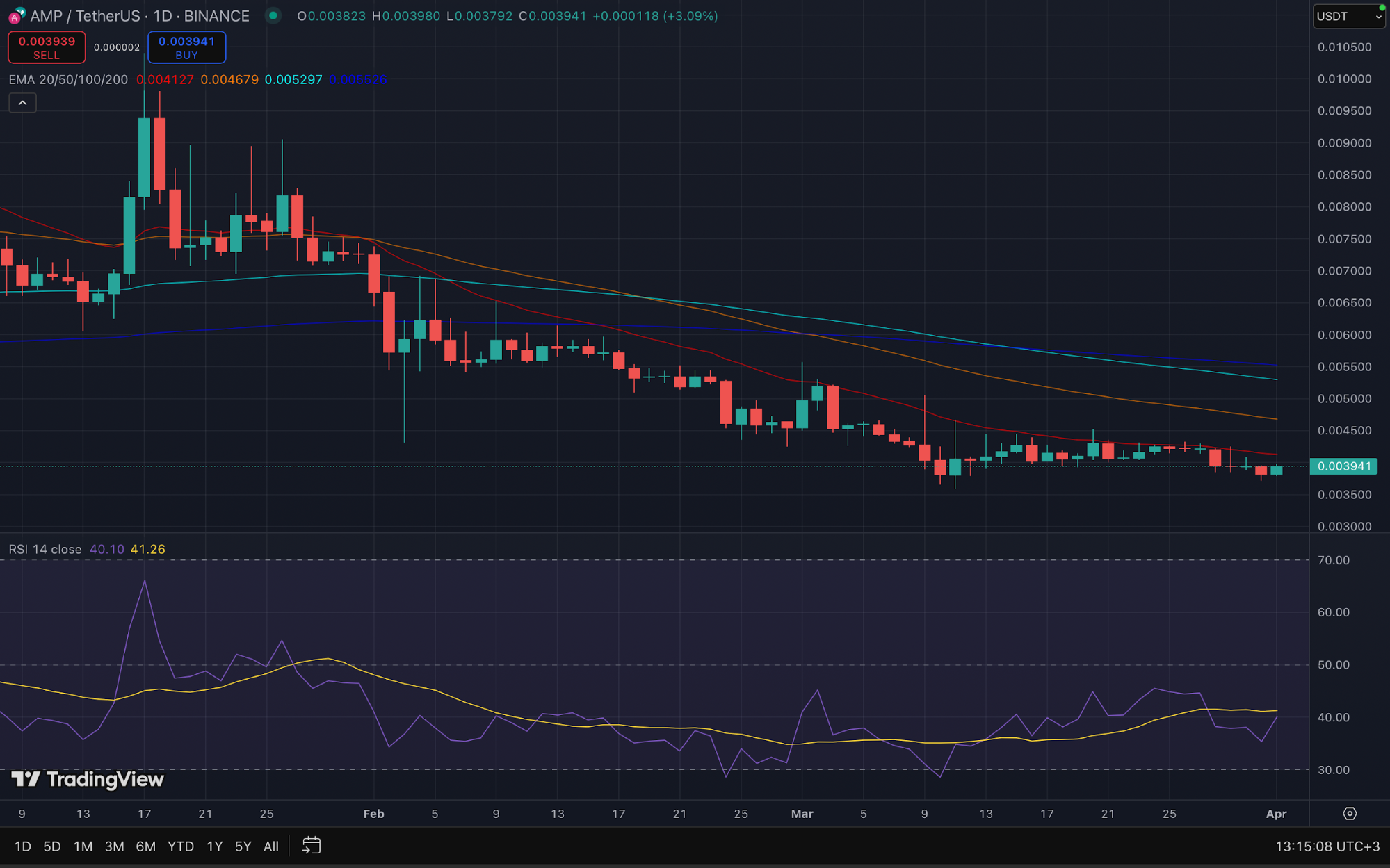
Task: Toggle the 1D timeframe in bottom toolbar
Action: pos(22,846)
